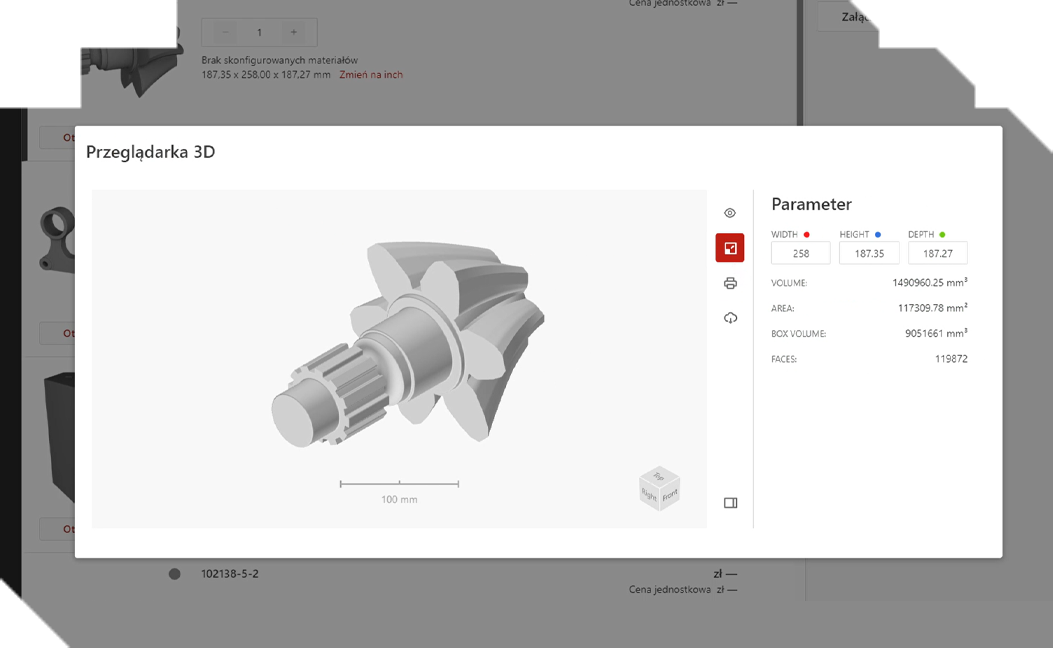This screenshot has width=1053, height=648.
Task: Select the 102138-5-2 item row
Action: [x=229, y=574]
